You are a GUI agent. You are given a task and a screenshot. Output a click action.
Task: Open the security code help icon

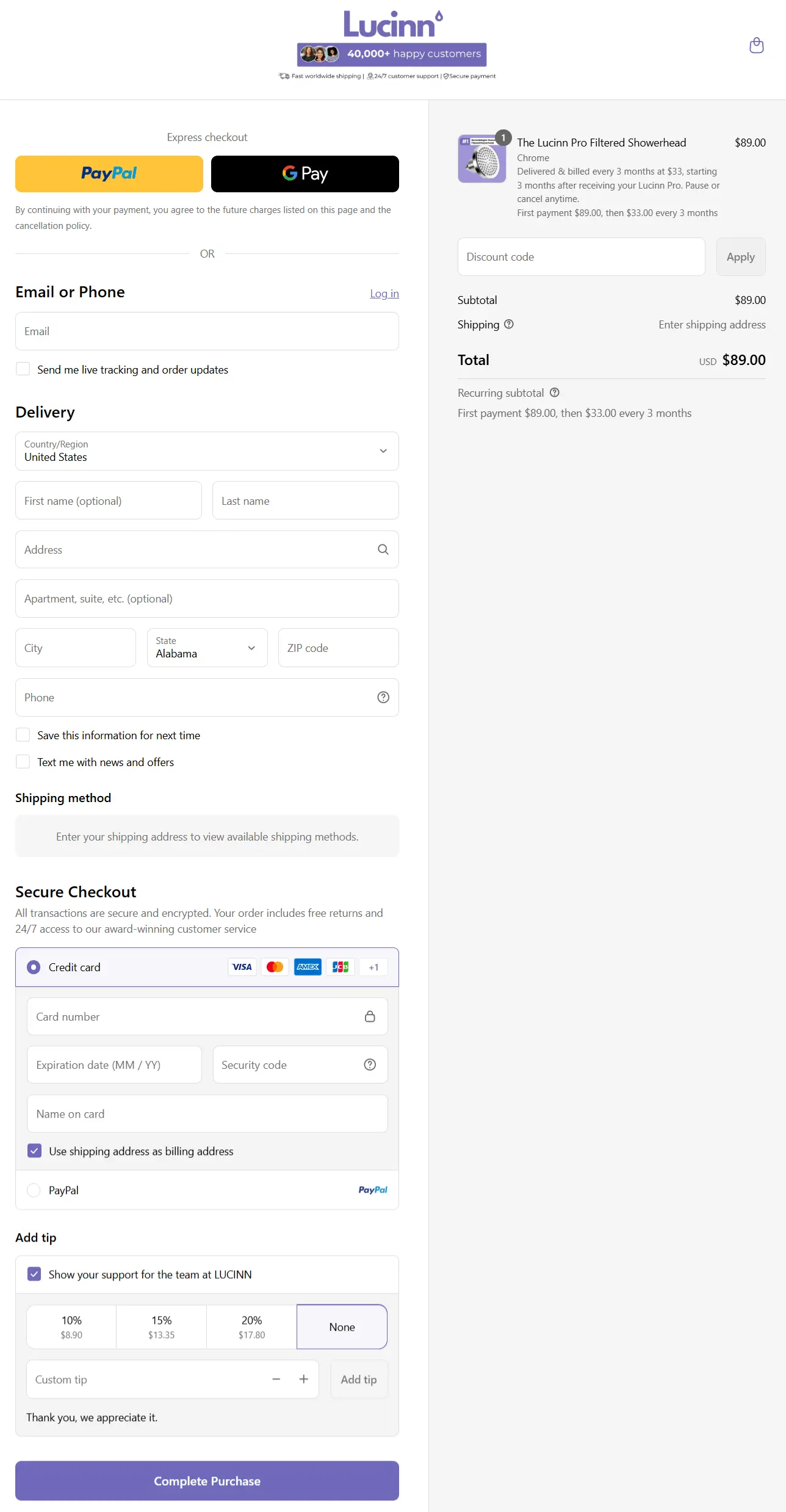370,1065
